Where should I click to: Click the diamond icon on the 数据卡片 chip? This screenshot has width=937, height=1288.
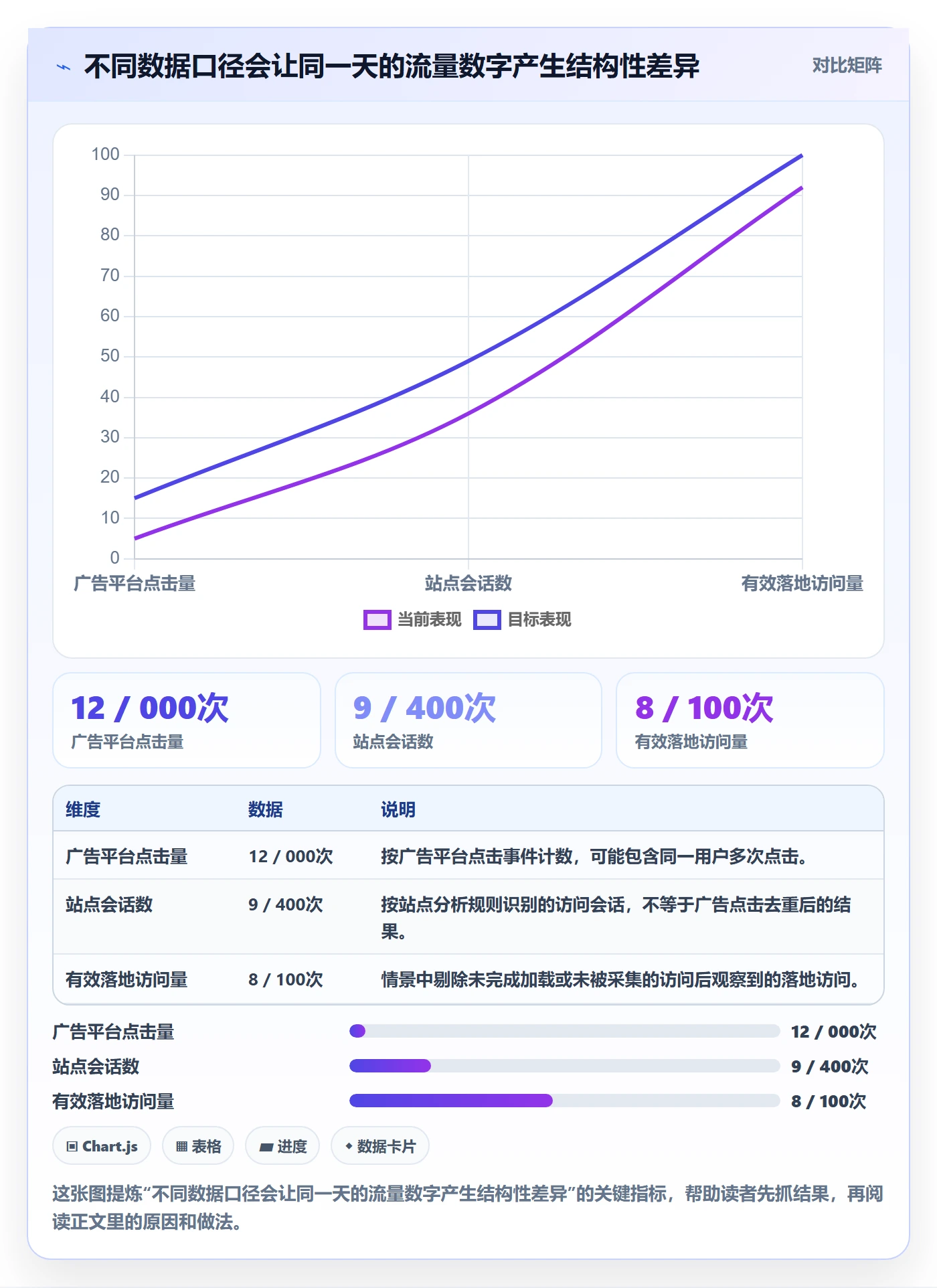pyautogui.click(x=349, y=1146)
